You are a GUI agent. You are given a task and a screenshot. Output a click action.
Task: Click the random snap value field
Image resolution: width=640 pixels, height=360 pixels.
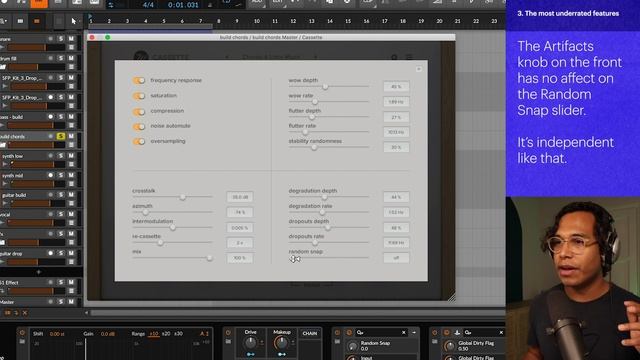coord(396,258)
